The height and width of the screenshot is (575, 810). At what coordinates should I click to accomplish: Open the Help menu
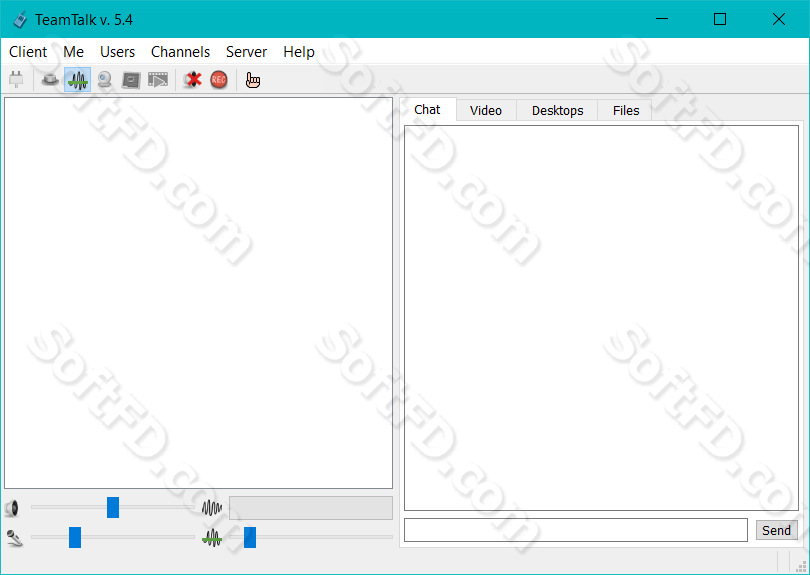299,52
